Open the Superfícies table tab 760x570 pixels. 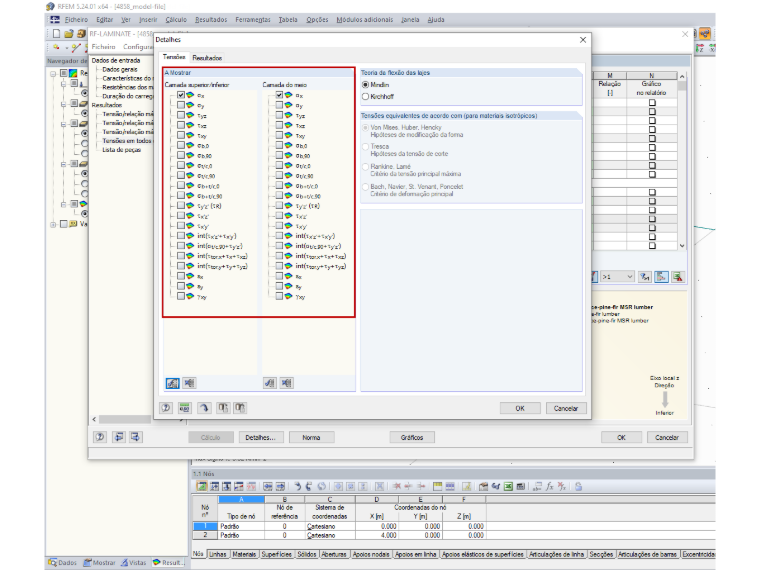(x=276, y=554)
